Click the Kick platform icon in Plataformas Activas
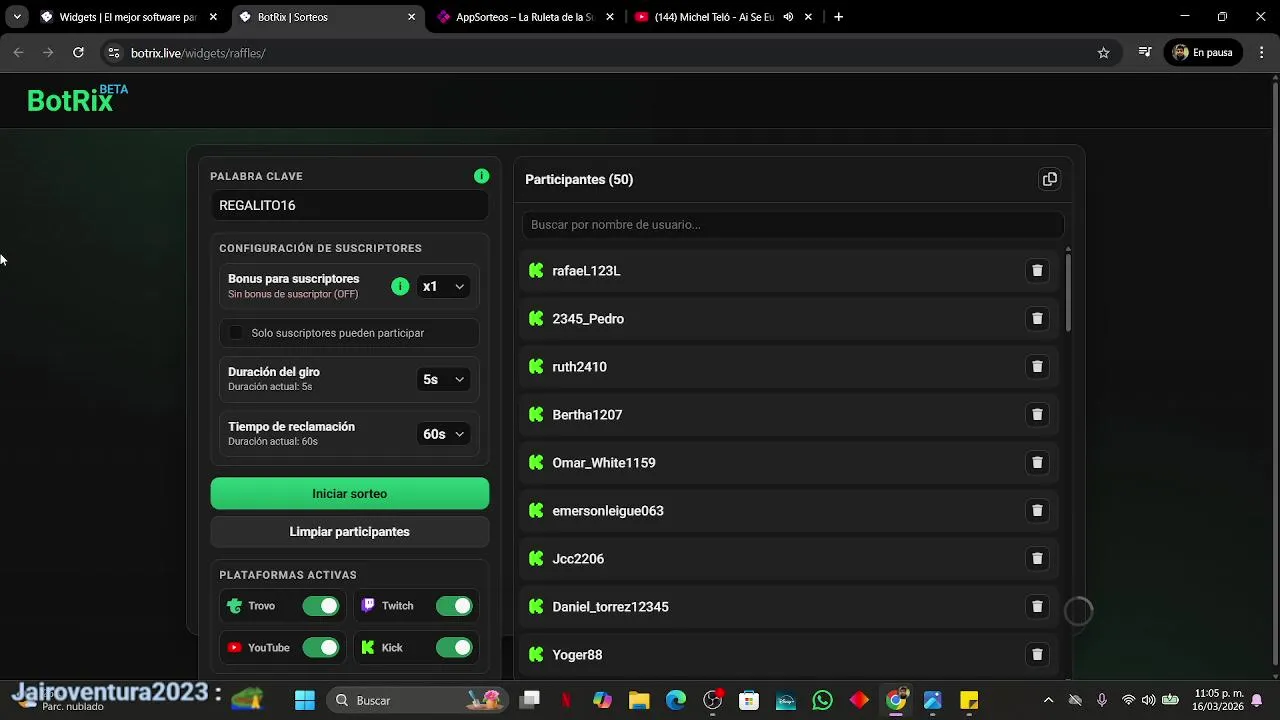 [368, 648]
